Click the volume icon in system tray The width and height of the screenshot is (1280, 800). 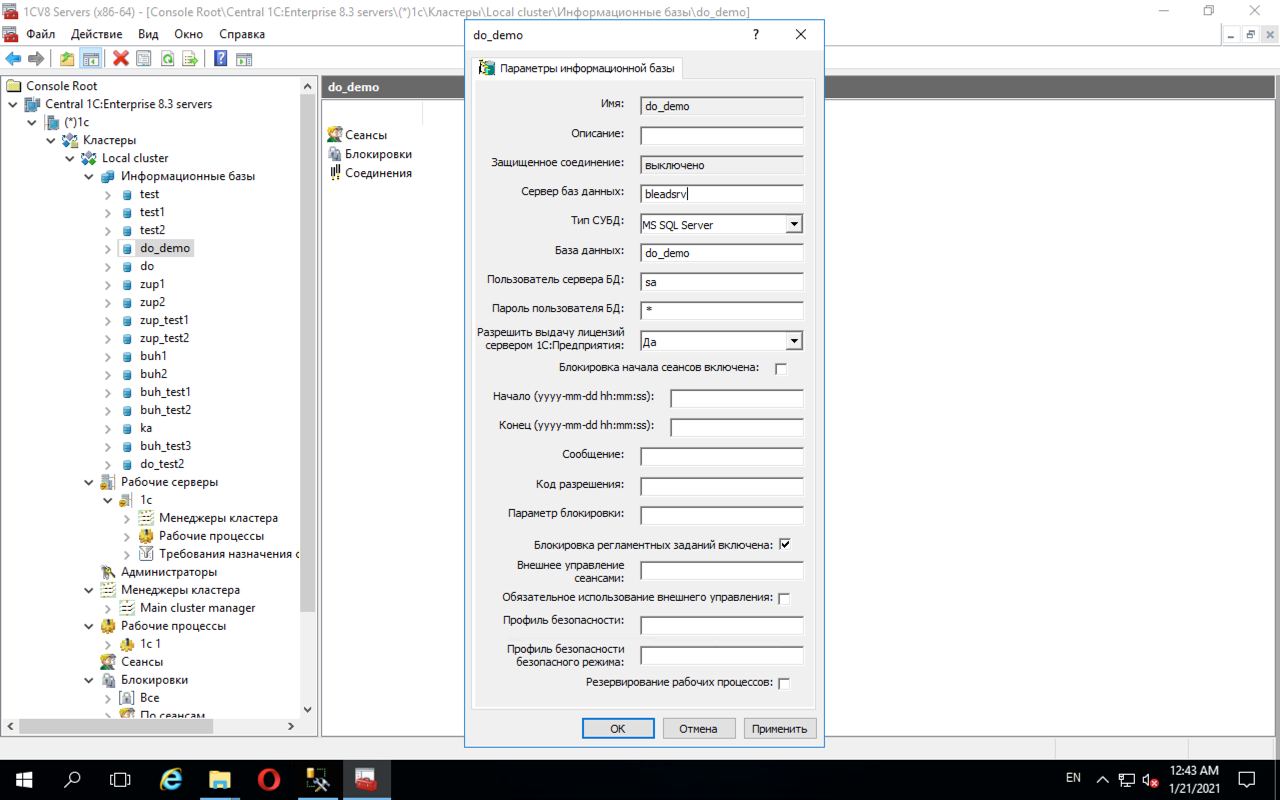1150,779
